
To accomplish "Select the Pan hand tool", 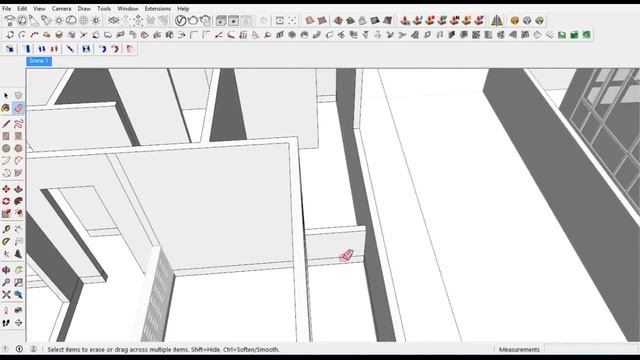I will coord(18,270).
